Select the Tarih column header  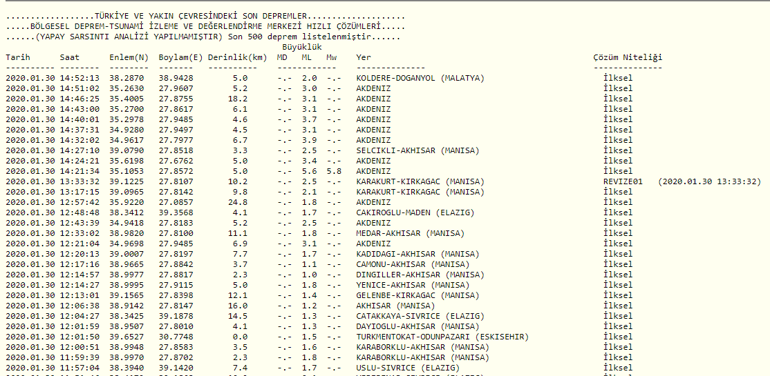click(18, 57)
